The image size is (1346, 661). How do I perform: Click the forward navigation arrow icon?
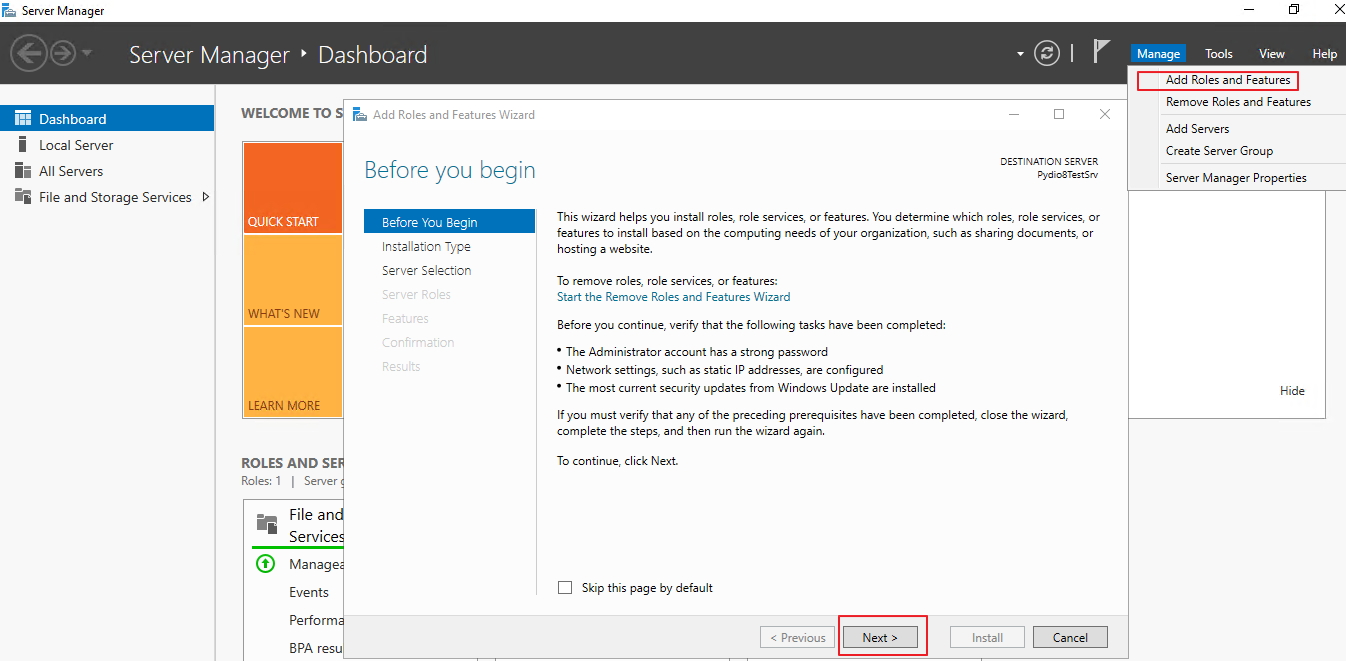coord(63,52)
